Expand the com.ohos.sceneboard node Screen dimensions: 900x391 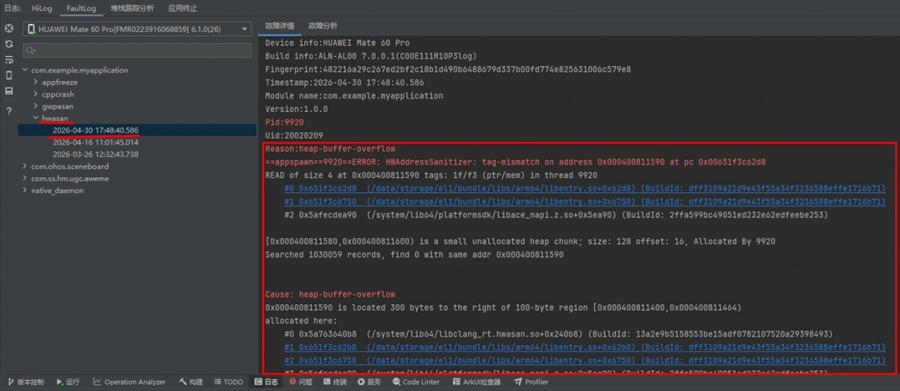(25, 167)
